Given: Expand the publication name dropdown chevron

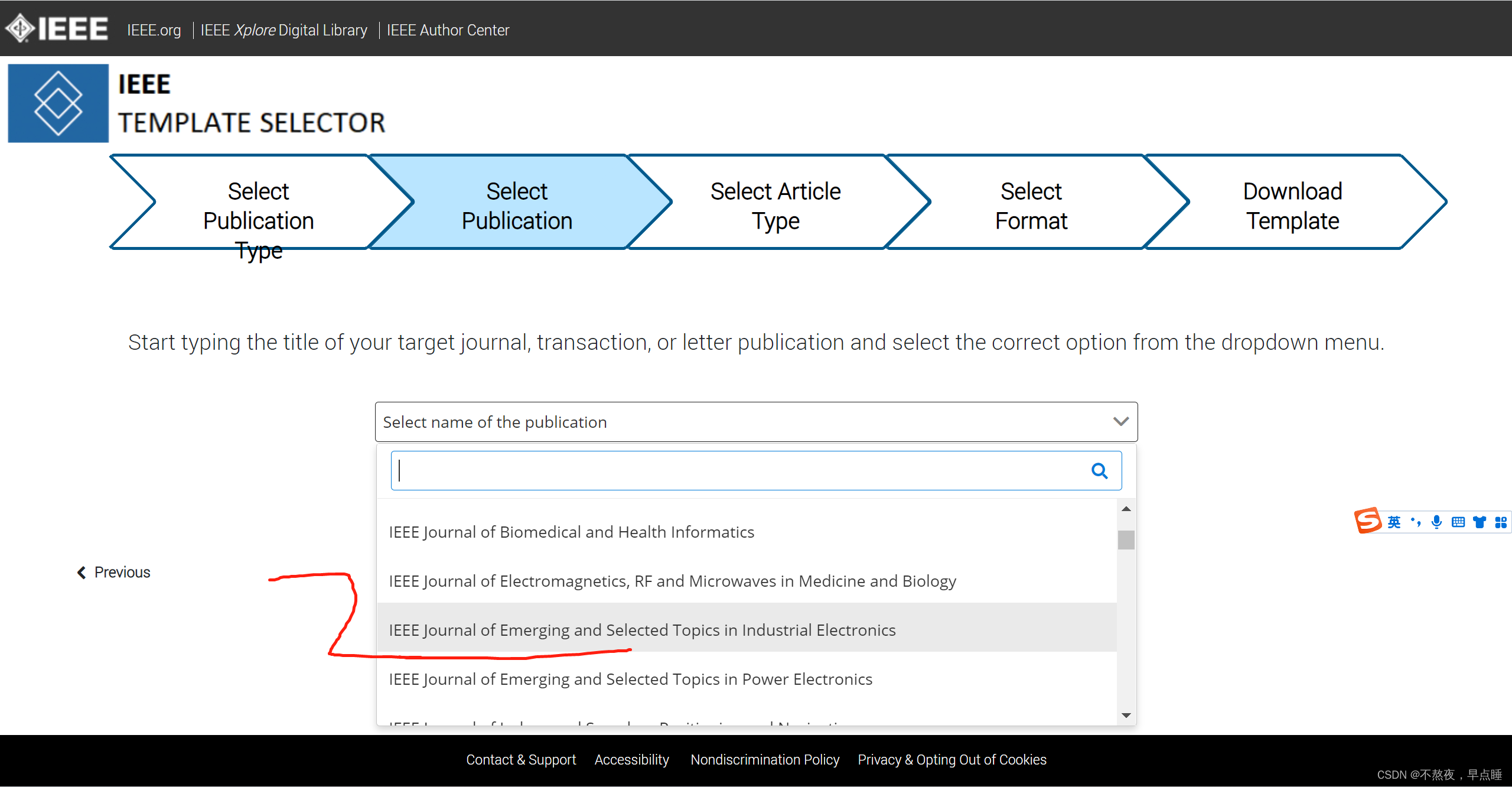Looking at the screenshot, I should click(x=1120, y=422).
